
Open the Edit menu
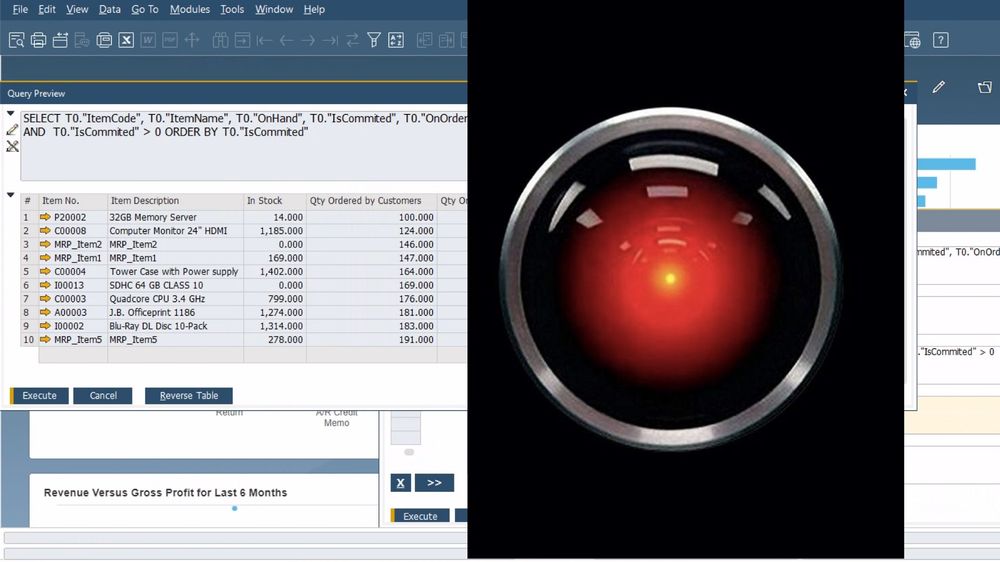point(47,10)
